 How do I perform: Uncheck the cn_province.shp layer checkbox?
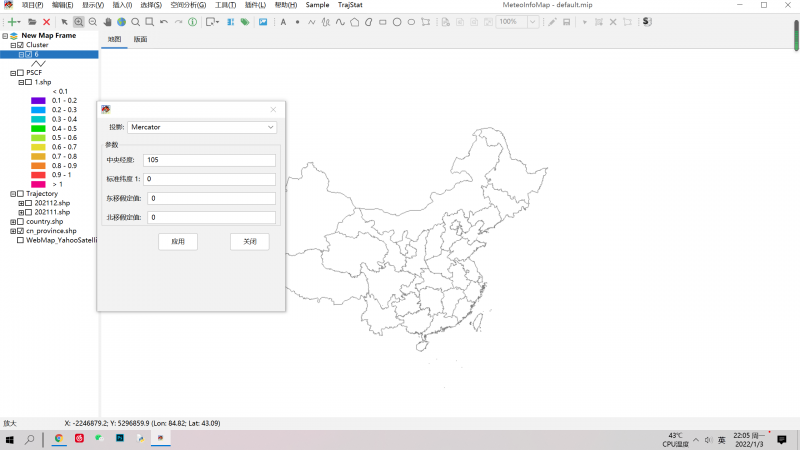click(20, 231)
